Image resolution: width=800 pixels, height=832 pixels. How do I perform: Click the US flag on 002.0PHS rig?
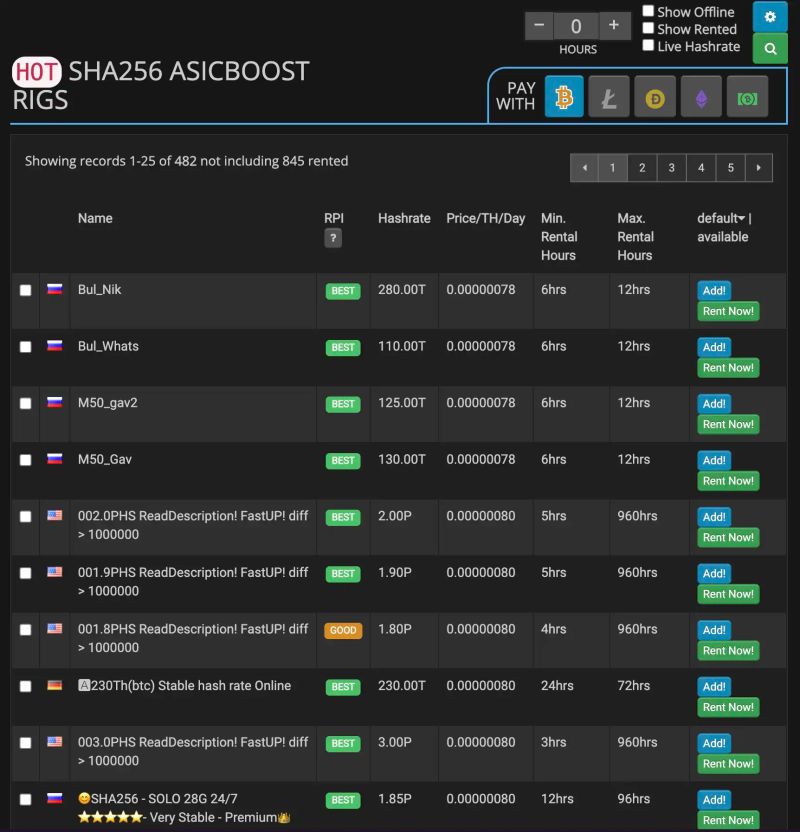pos(54,517)
